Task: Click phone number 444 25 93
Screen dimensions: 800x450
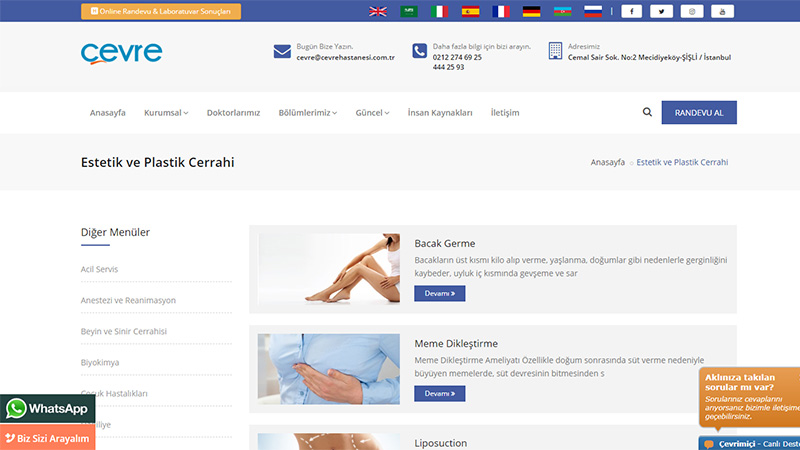Action: click(448, 67)
